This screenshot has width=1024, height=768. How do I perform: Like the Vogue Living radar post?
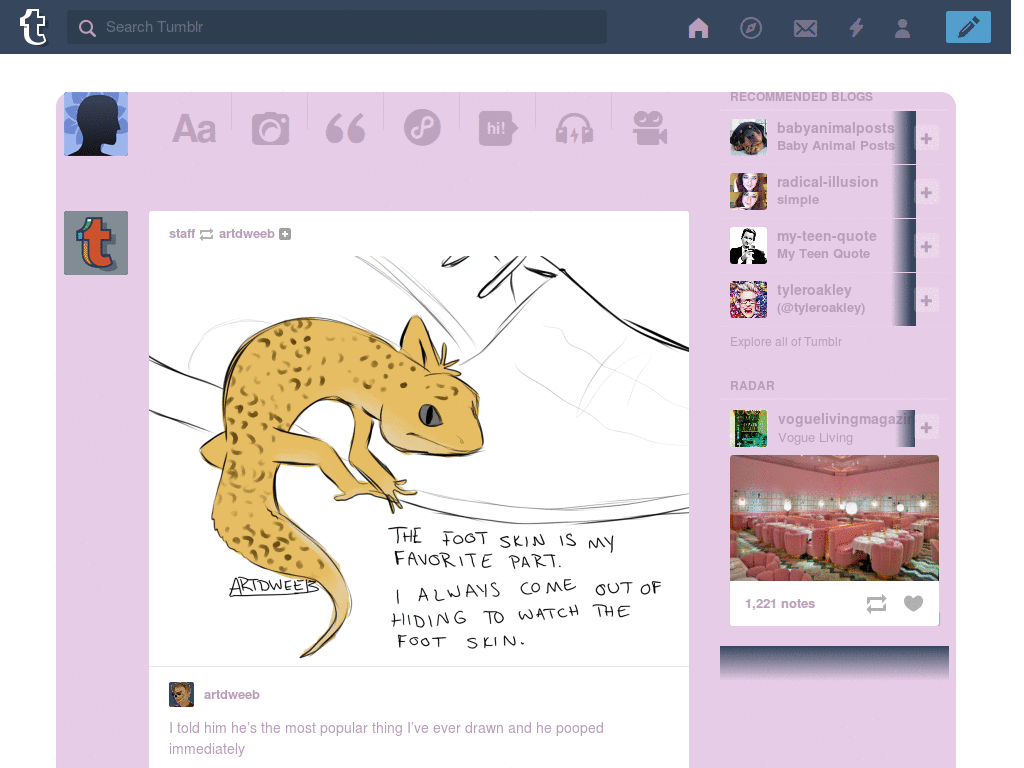tap(913, 603)
